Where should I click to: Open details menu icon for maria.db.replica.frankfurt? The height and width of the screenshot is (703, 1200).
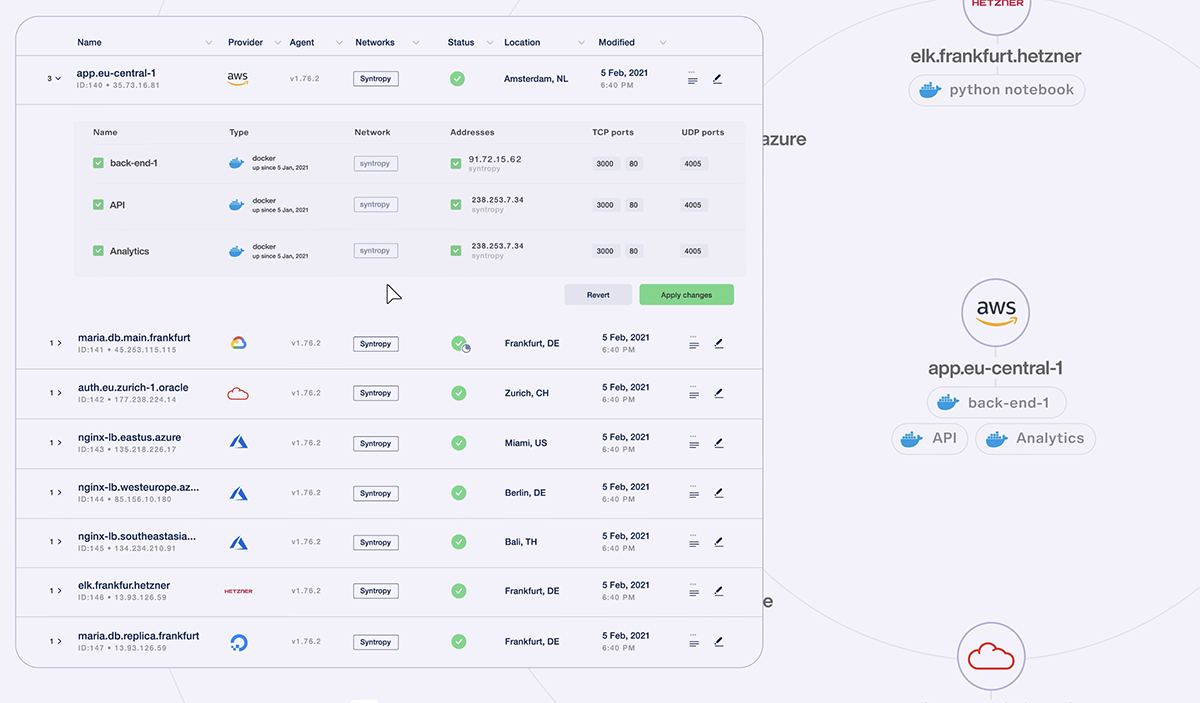(x=694, y=642)
